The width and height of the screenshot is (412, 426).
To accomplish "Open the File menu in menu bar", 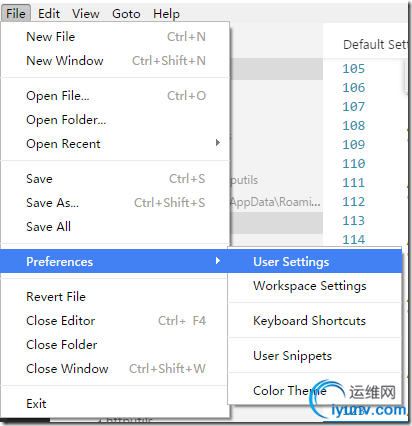I will (16, 14).
